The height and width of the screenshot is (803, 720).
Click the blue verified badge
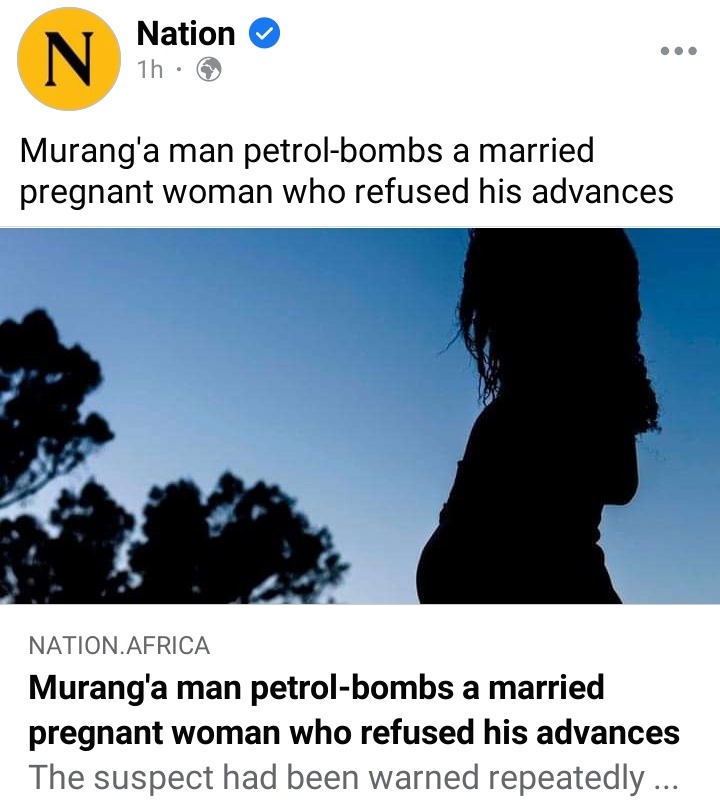tap(264, 33)
